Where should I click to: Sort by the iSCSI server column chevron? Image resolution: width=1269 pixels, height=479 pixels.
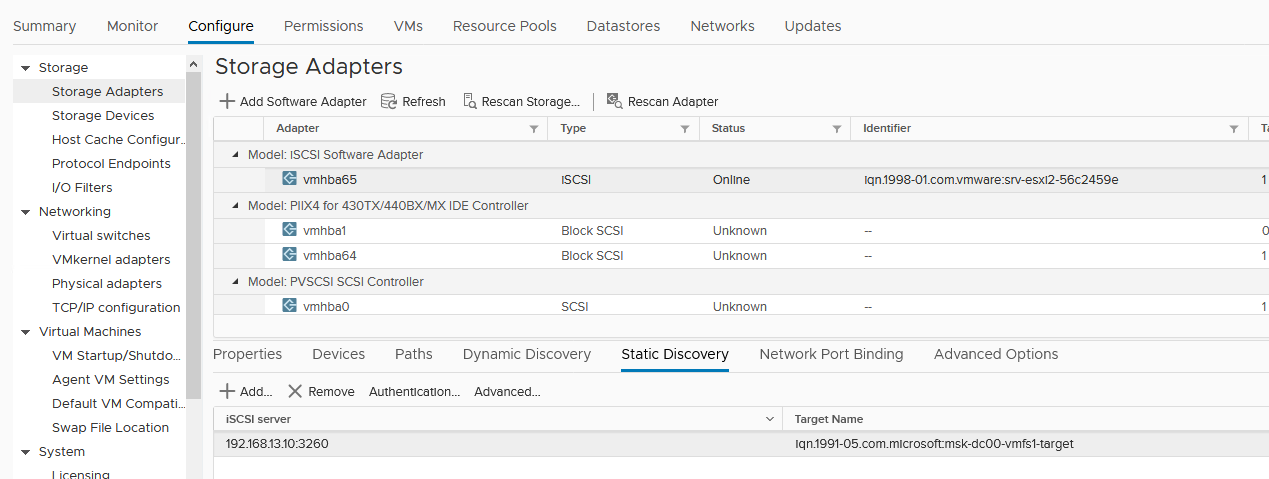coord(770,419)
